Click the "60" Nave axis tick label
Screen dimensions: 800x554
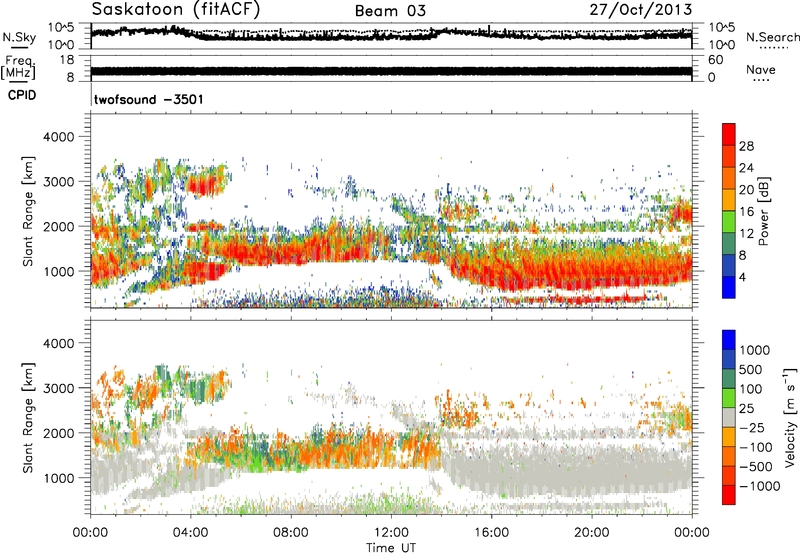[715, 60]
